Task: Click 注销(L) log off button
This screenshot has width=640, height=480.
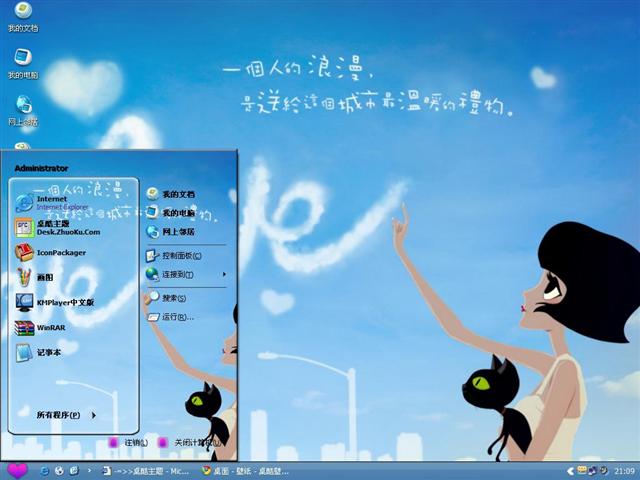Action: (128, 442)
